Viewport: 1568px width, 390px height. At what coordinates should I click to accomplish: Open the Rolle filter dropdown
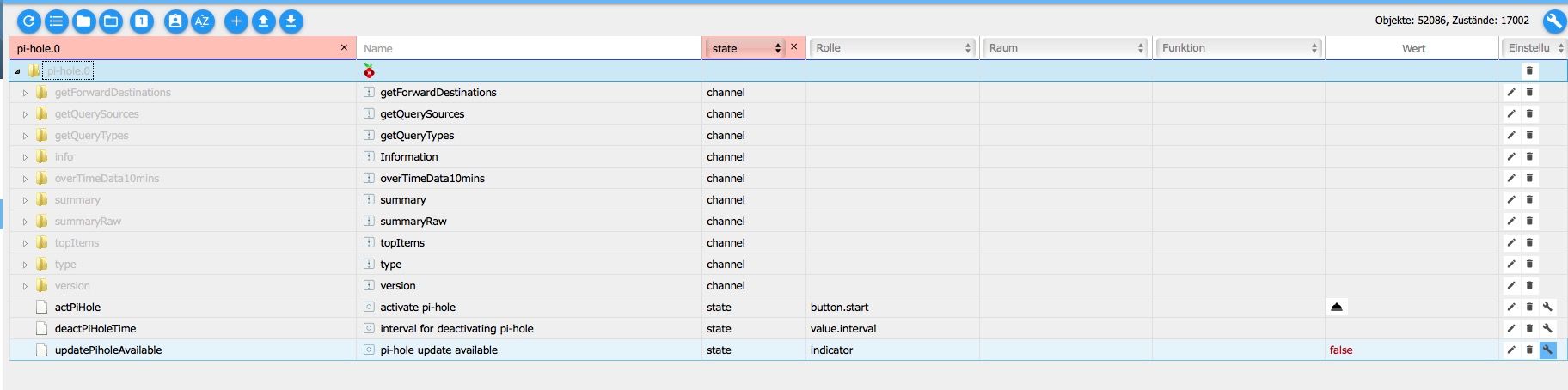coord(892,48)
